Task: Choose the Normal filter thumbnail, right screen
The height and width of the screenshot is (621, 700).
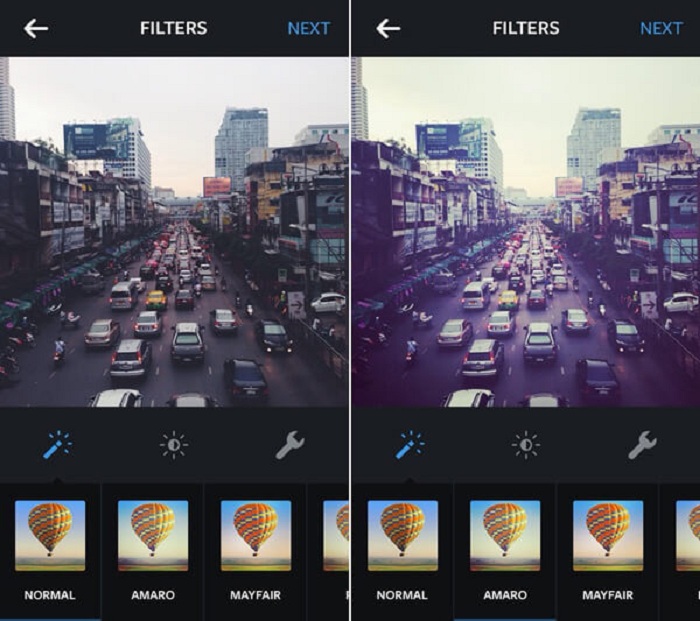Action: pos(403,536)
